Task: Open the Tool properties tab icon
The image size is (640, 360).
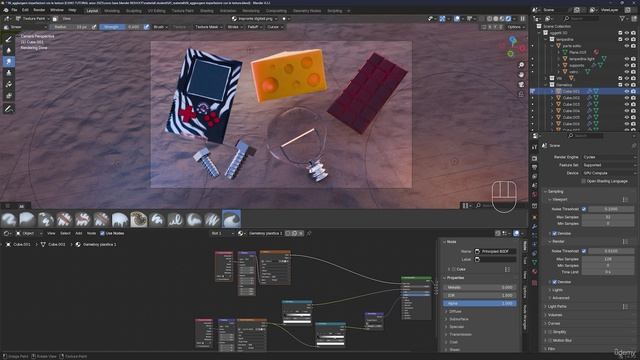Action: [x=535, y=147]
